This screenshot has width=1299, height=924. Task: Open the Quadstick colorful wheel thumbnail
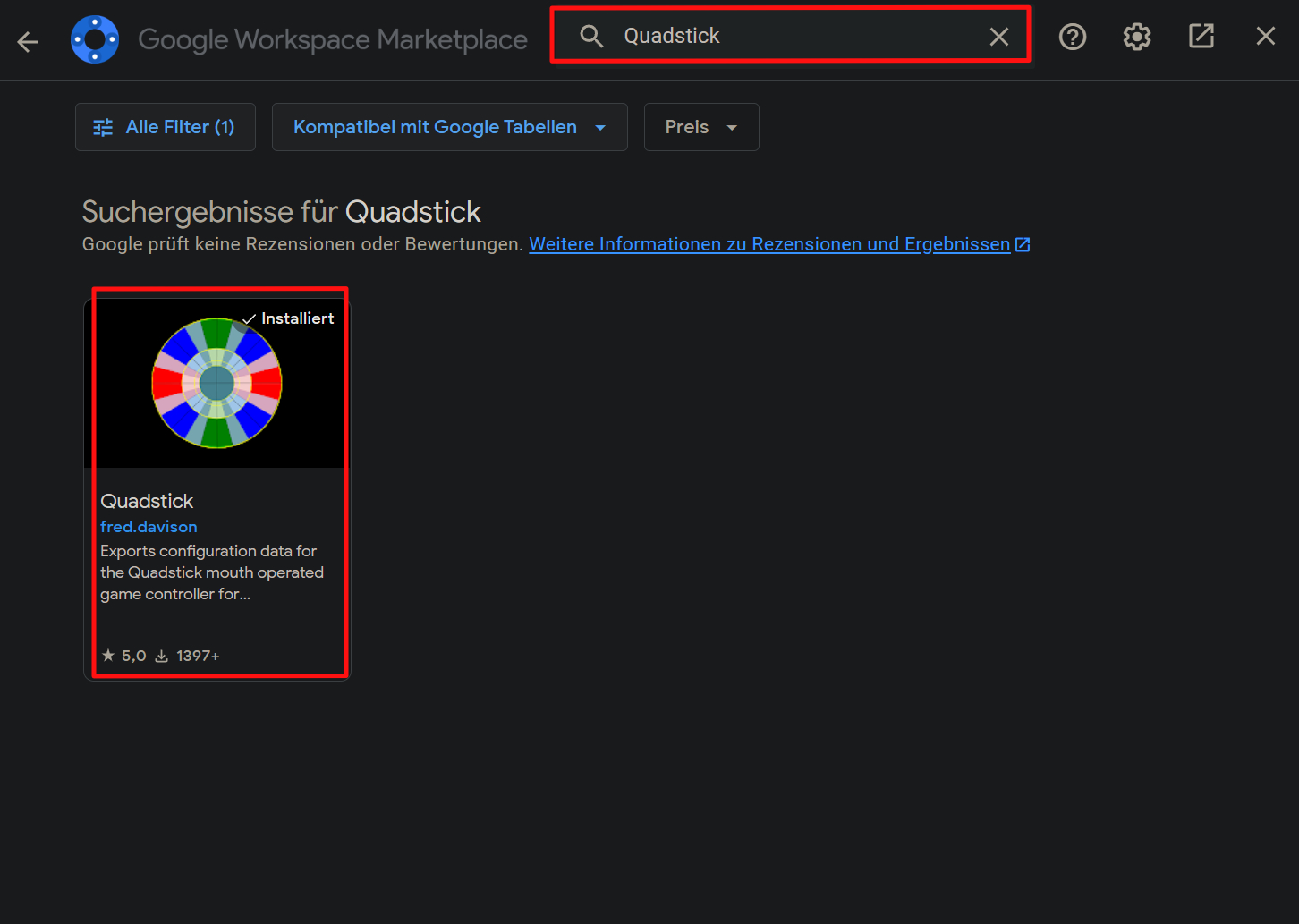click(216, 383)
